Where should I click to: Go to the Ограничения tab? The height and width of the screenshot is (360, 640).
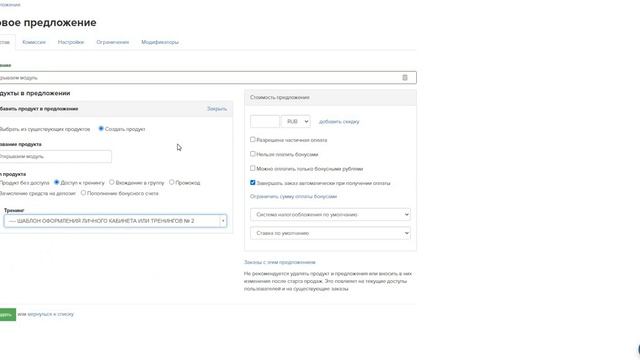pos(113,42)
